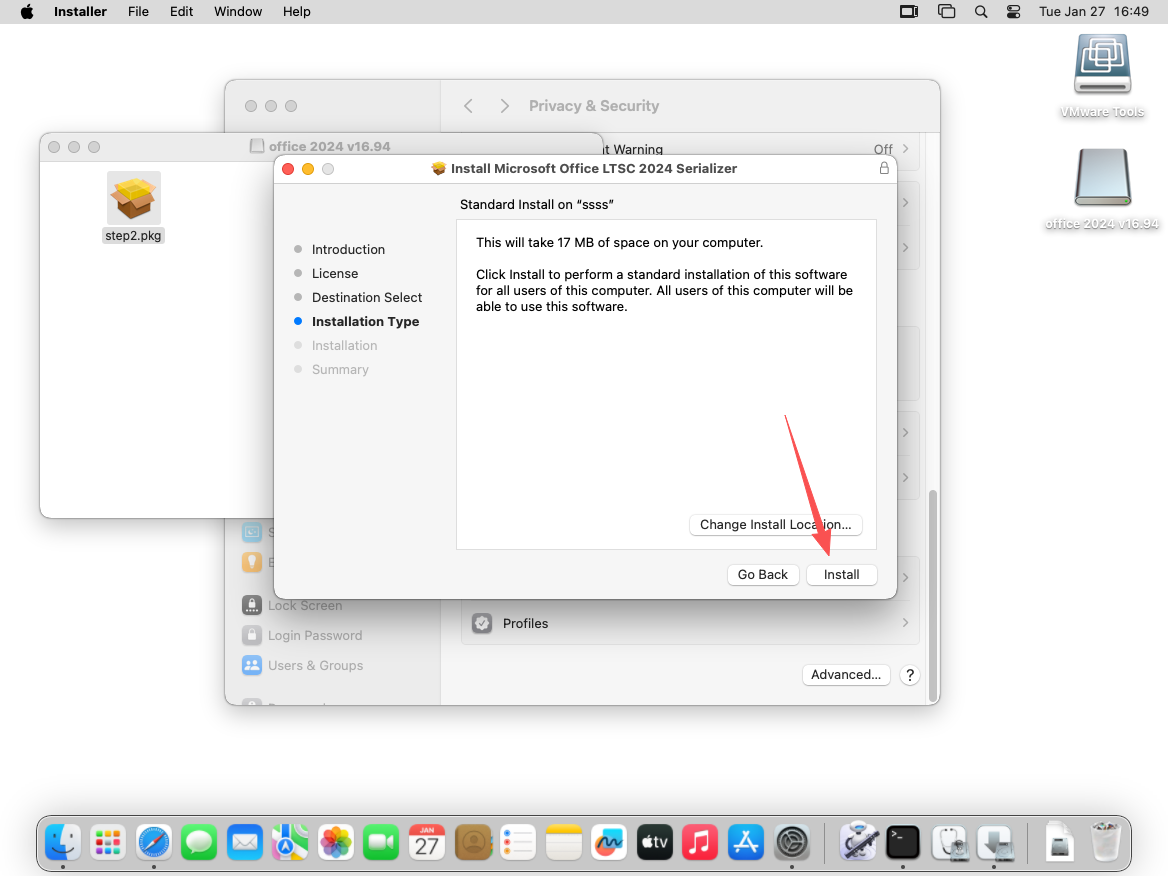Click the Go Back button
The width and height of the screenshot is (1168, 876).
click(762, 575)
